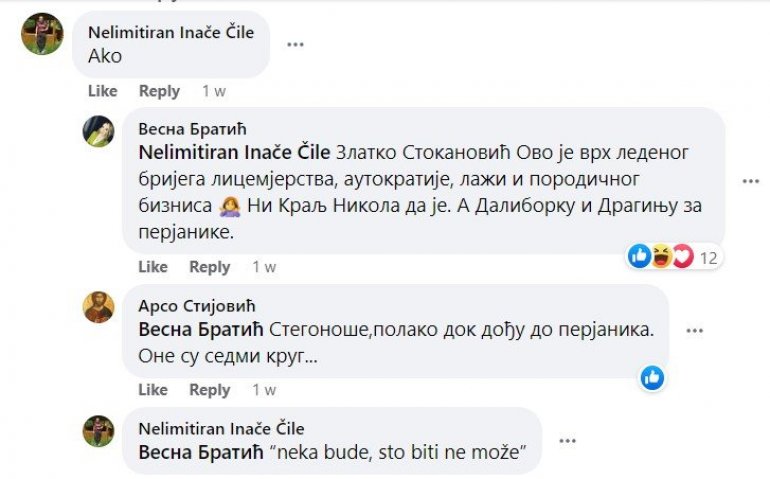770x479 pixels.
Task: Click thumbs-up reaction on Арсо Стијовић's comment
Action: [x=652, y=377]
